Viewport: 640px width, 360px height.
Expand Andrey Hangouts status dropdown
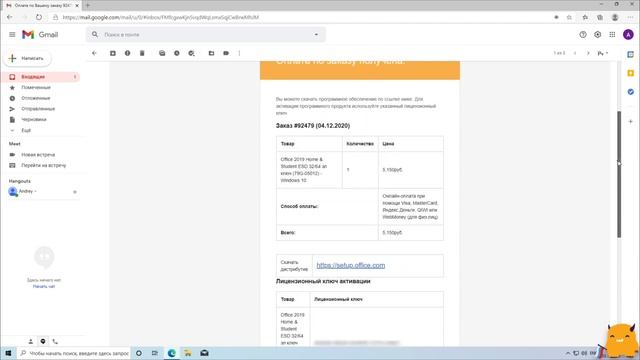point(36,191)
